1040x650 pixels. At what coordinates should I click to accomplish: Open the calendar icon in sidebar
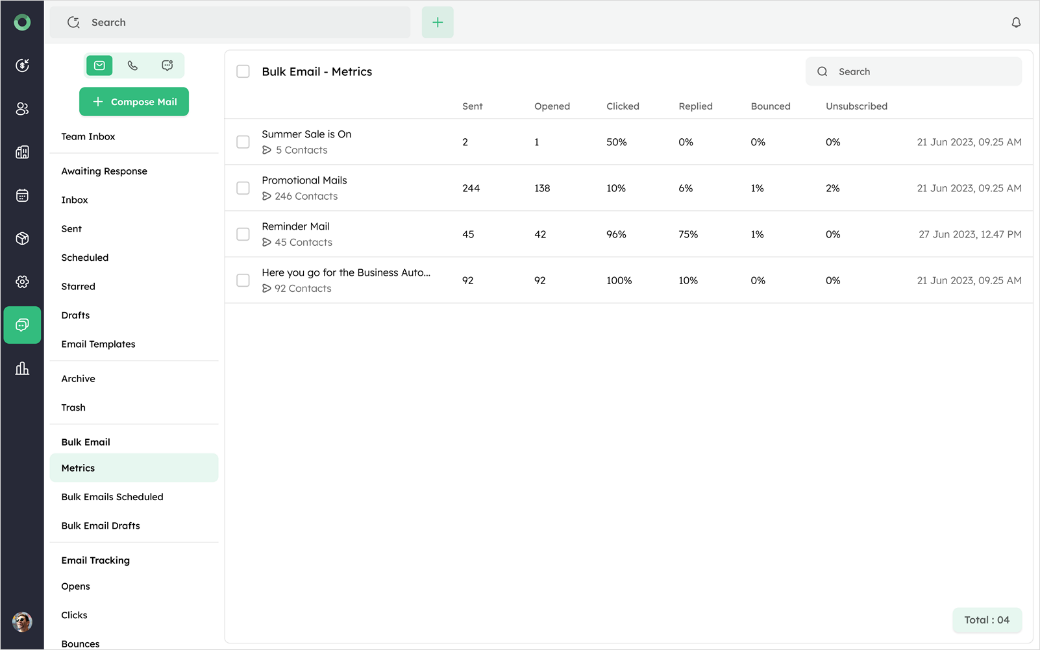coord(22,196)
